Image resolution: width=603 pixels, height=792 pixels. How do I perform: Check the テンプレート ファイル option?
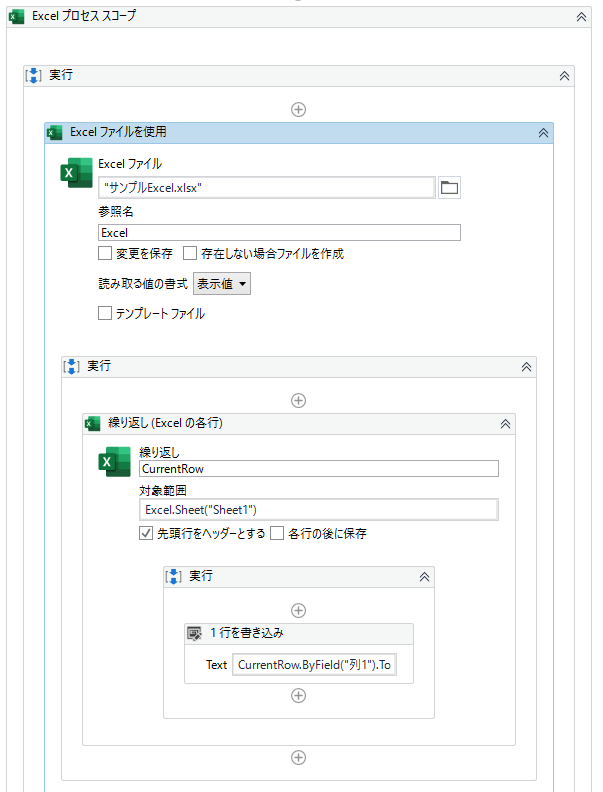105,313
